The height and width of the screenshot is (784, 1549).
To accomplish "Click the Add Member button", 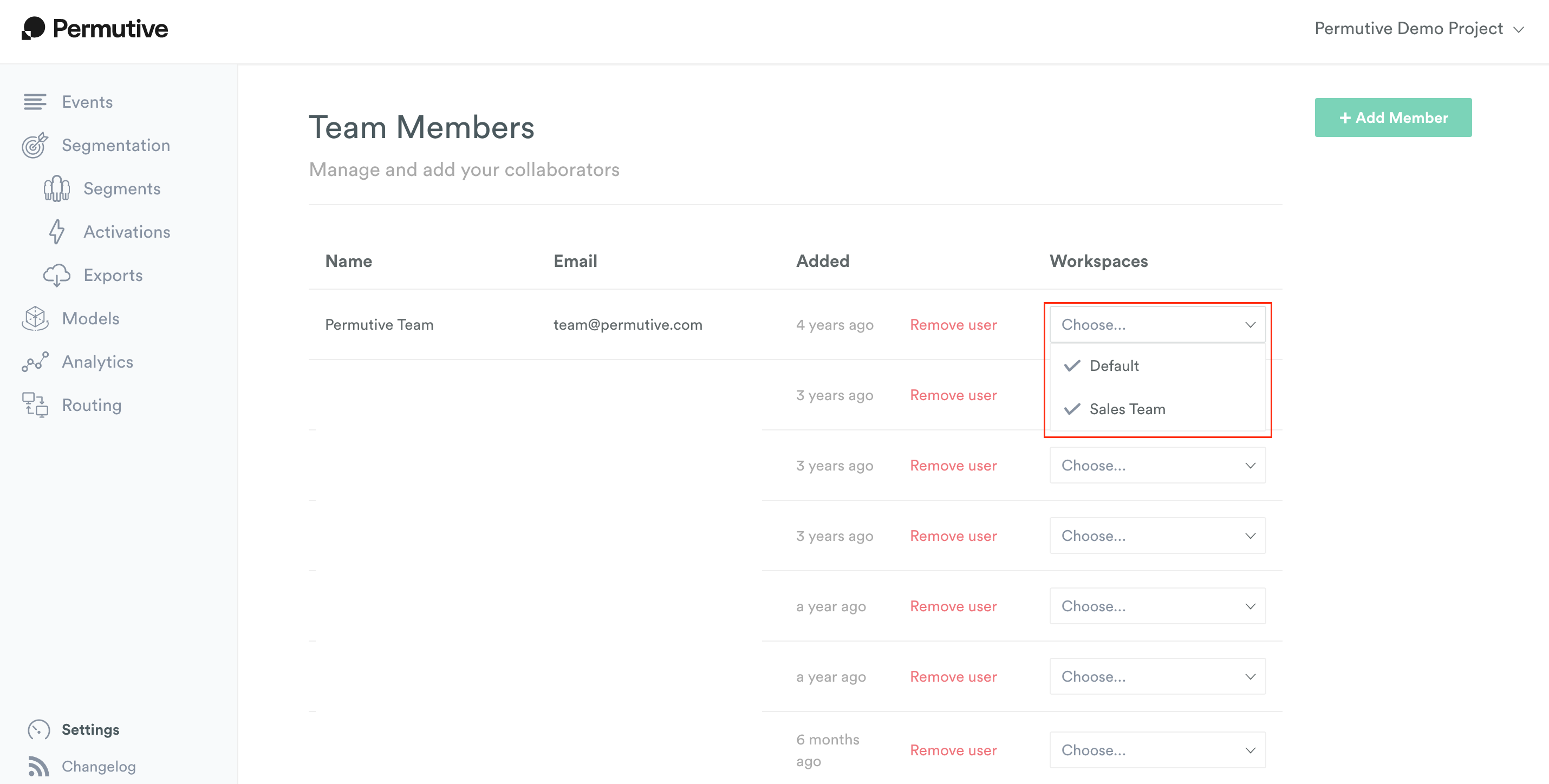I will pyautogui.click(x=1393, y=118).
